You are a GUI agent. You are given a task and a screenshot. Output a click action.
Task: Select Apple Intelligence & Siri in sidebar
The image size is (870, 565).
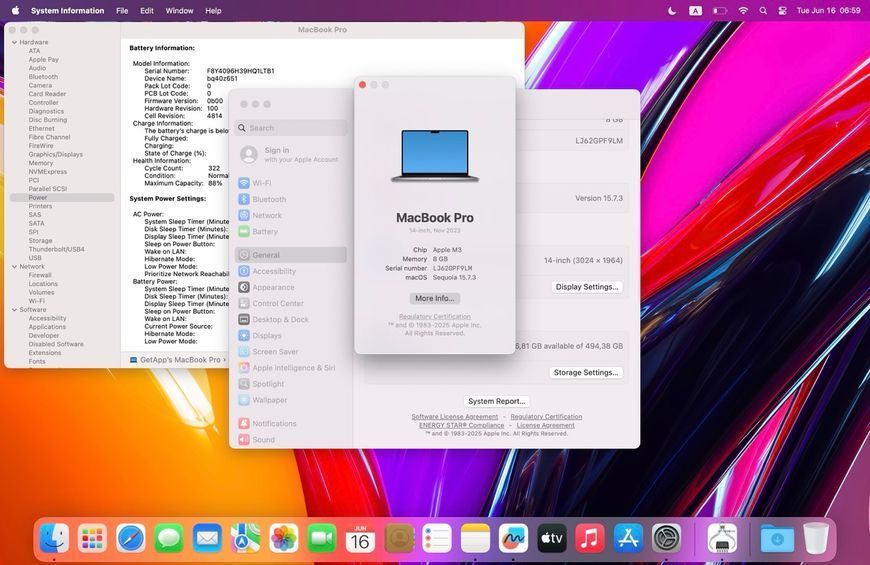point(291,368)
